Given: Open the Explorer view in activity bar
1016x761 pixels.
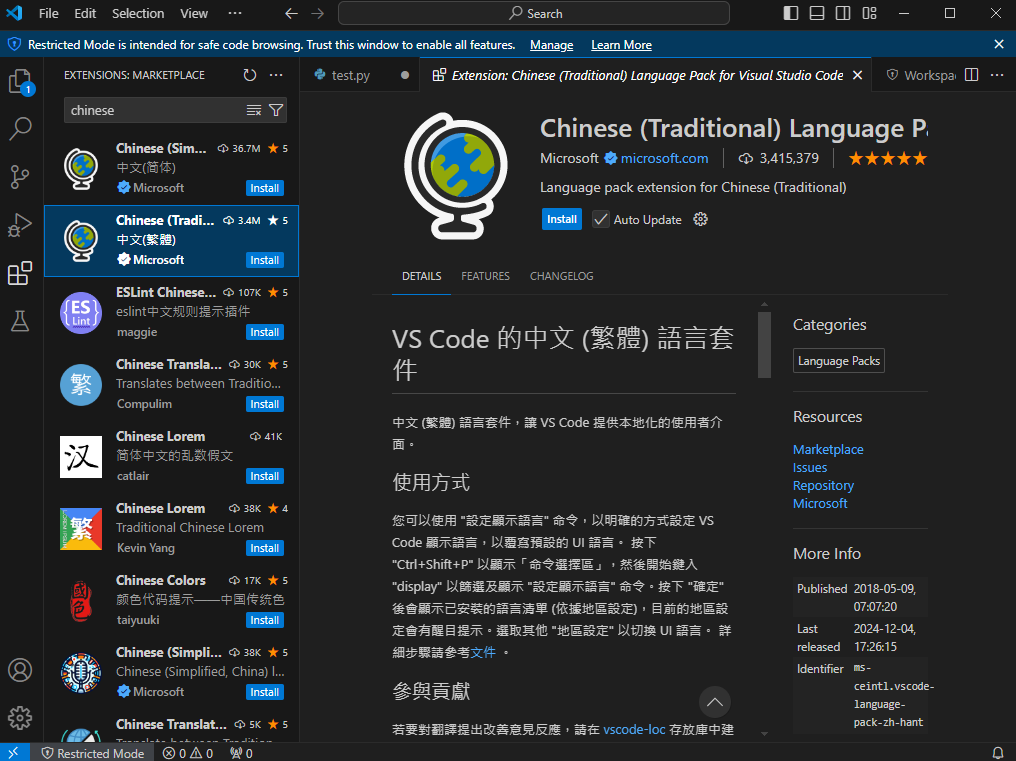Looking at the screenshot, I should pos(21,82).
